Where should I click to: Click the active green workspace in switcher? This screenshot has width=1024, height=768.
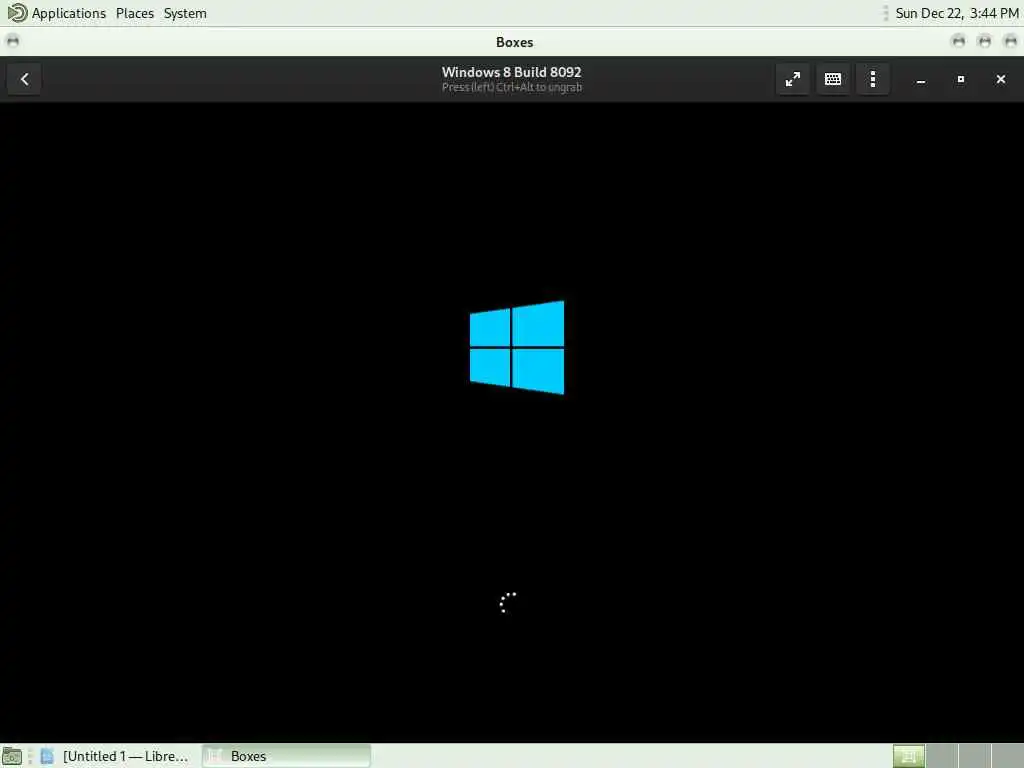pyautogui.click(x=908, y=756)
